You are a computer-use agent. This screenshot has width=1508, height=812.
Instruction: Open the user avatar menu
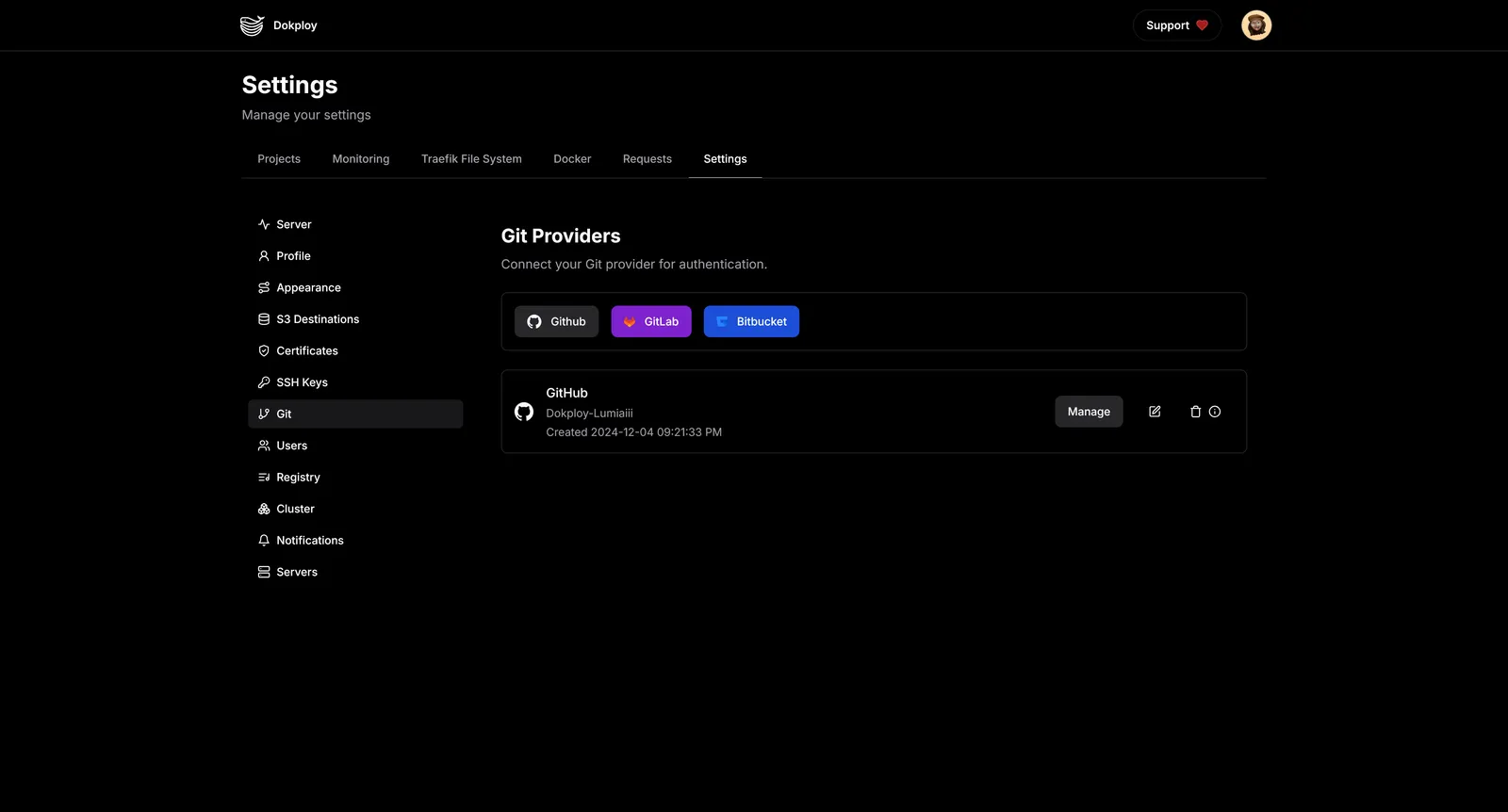[1255, 25]
